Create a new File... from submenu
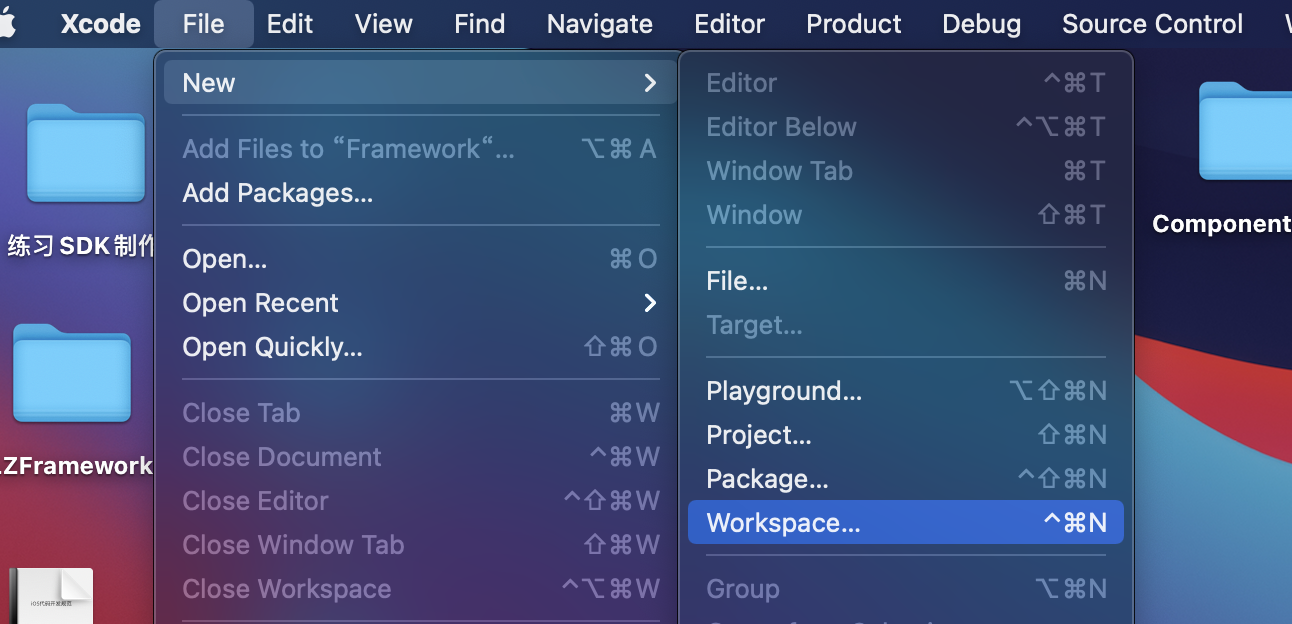This screenshot has width=1292, height=624. (906, 281)
